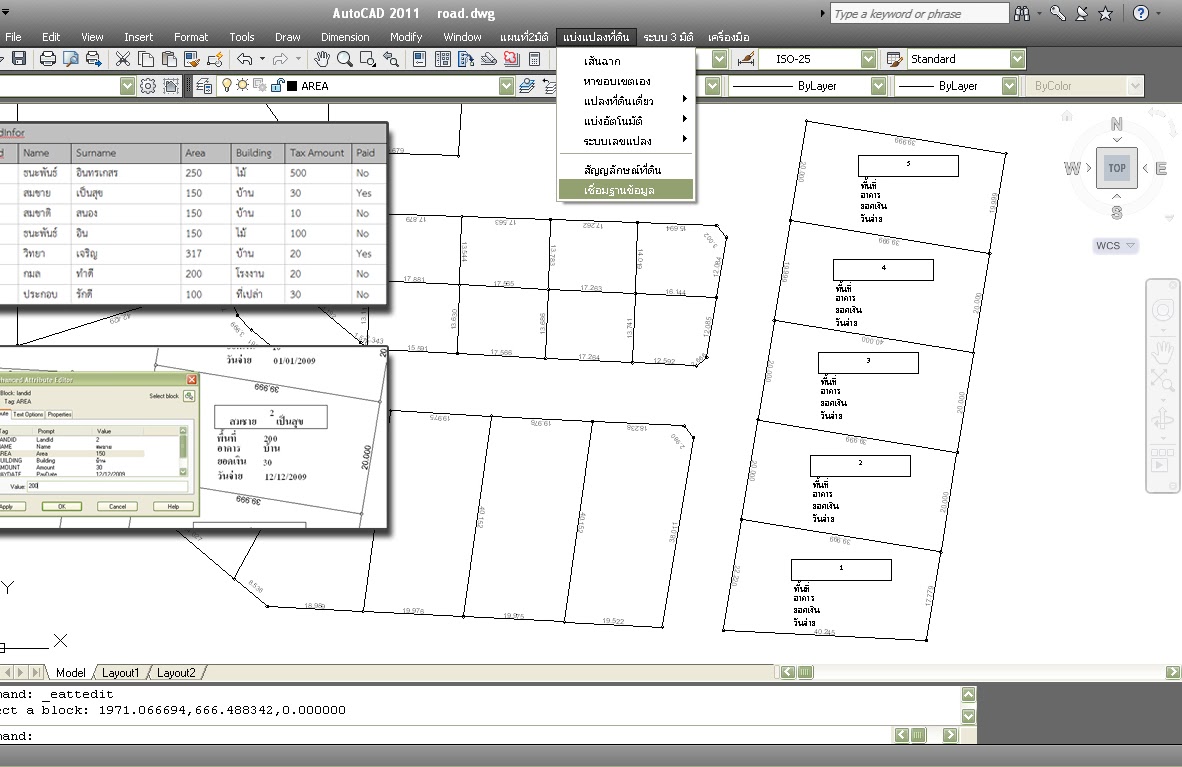1182x767 pixels.
Task: Click the Undo arrow icon
Action: pyautogui.click(x=244, y=59)
